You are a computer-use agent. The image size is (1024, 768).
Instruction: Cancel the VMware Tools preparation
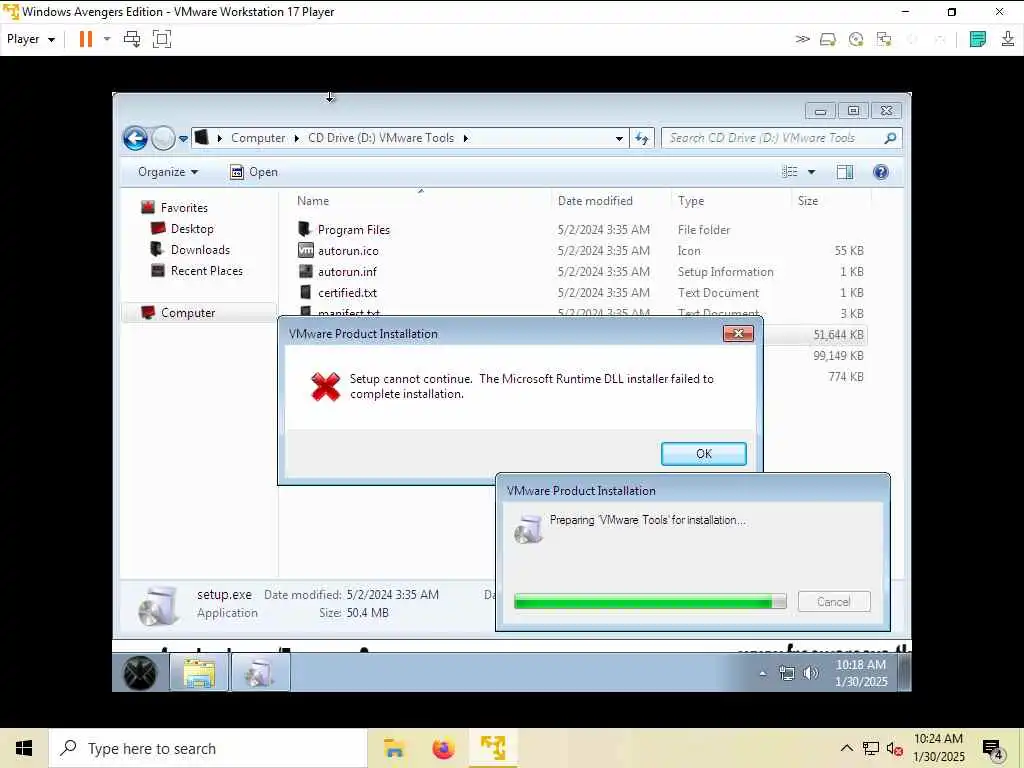pyautogui.click(x=833, y=601)
